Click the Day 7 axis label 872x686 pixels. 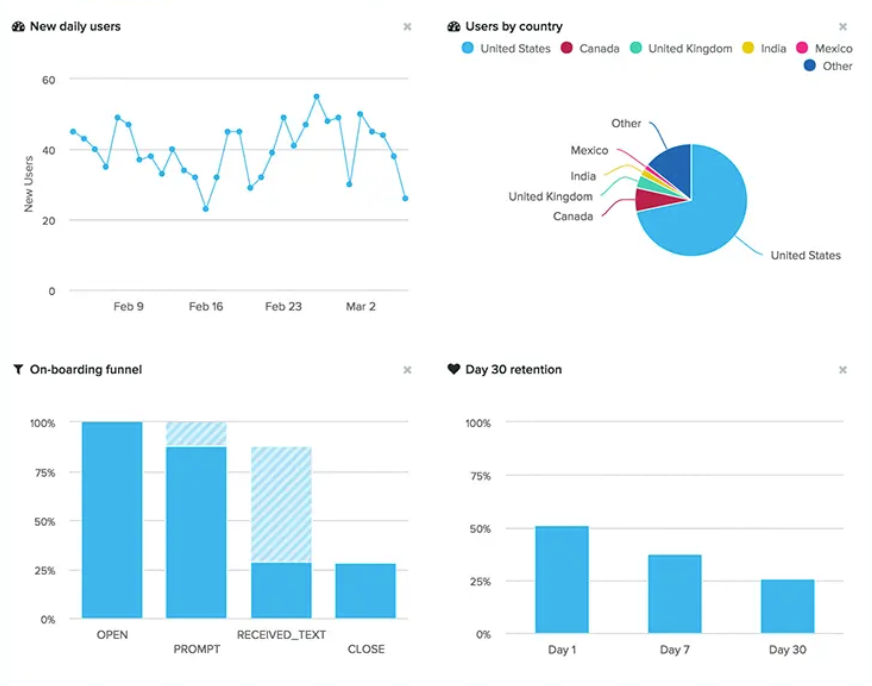tap(675, 650)
